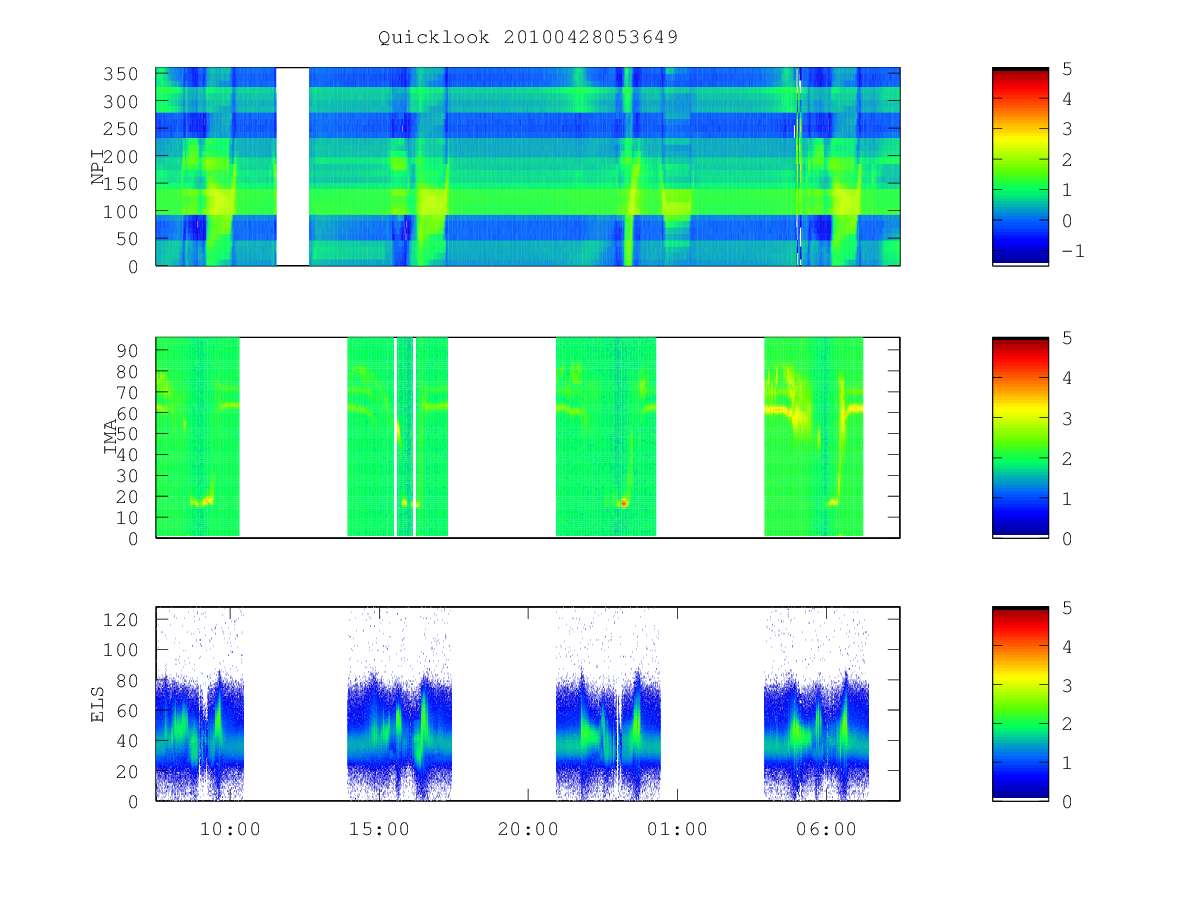The height and width of the screenshot is (900, 1200).
Task: Click the Quicklook 20100428053649 plot title
Action: click(x=528, y=38)
